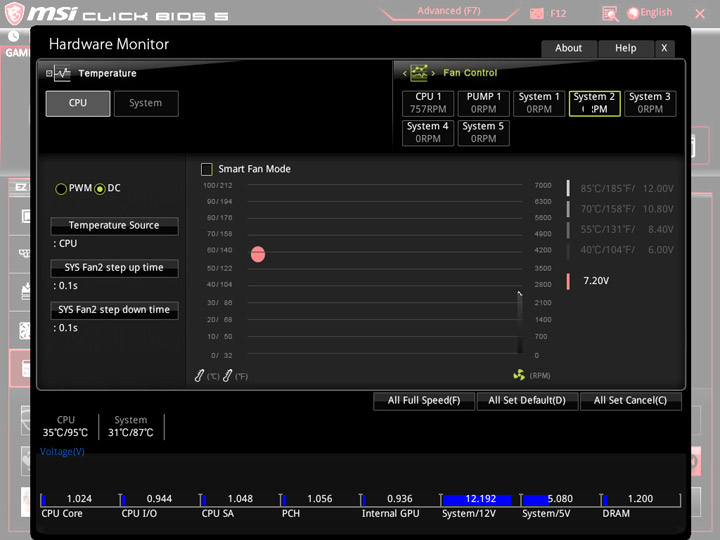Select the PUMP 1 fan tab

tap(484, 103)
